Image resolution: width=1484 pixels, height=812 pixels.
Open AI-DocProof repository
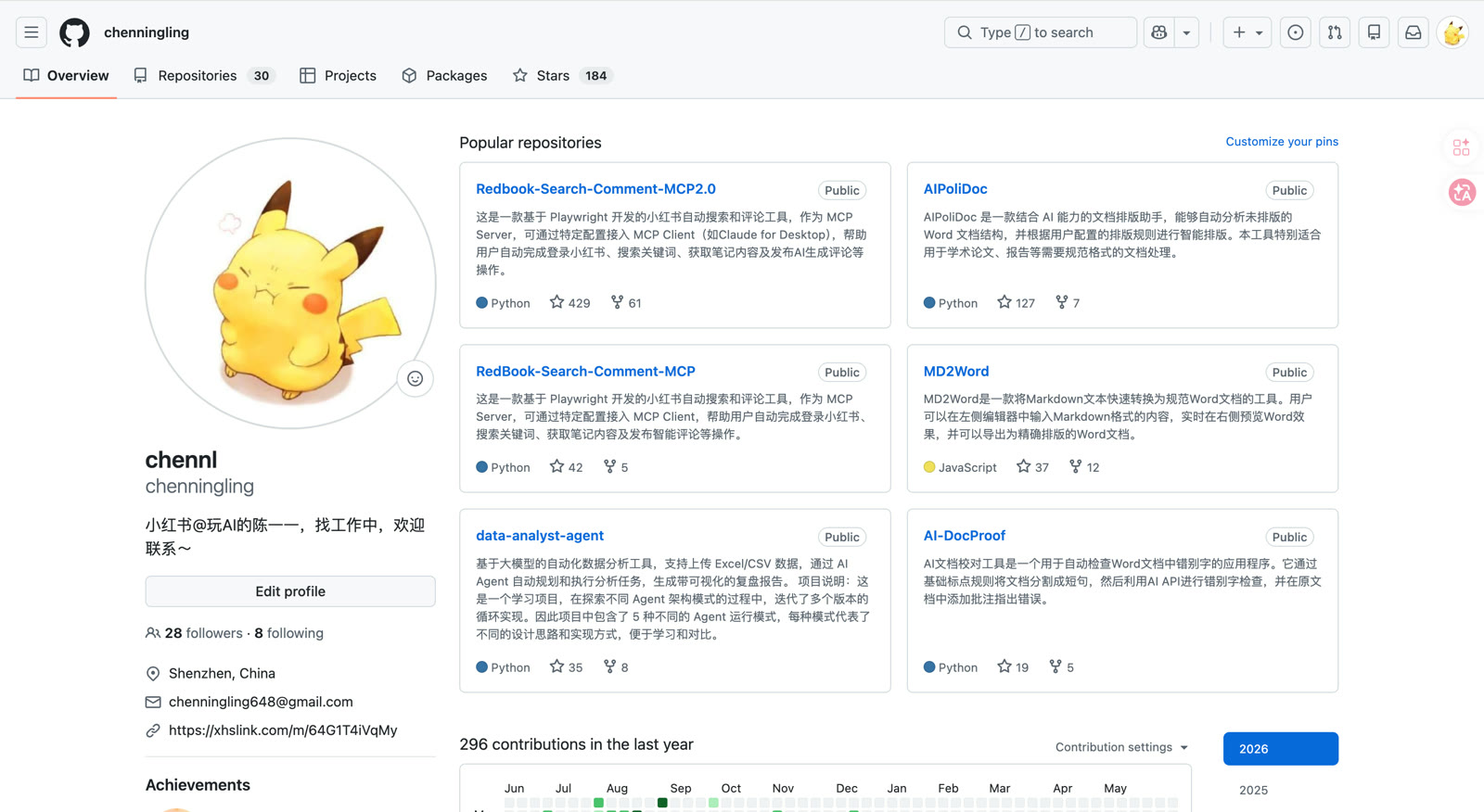(965, 536)
